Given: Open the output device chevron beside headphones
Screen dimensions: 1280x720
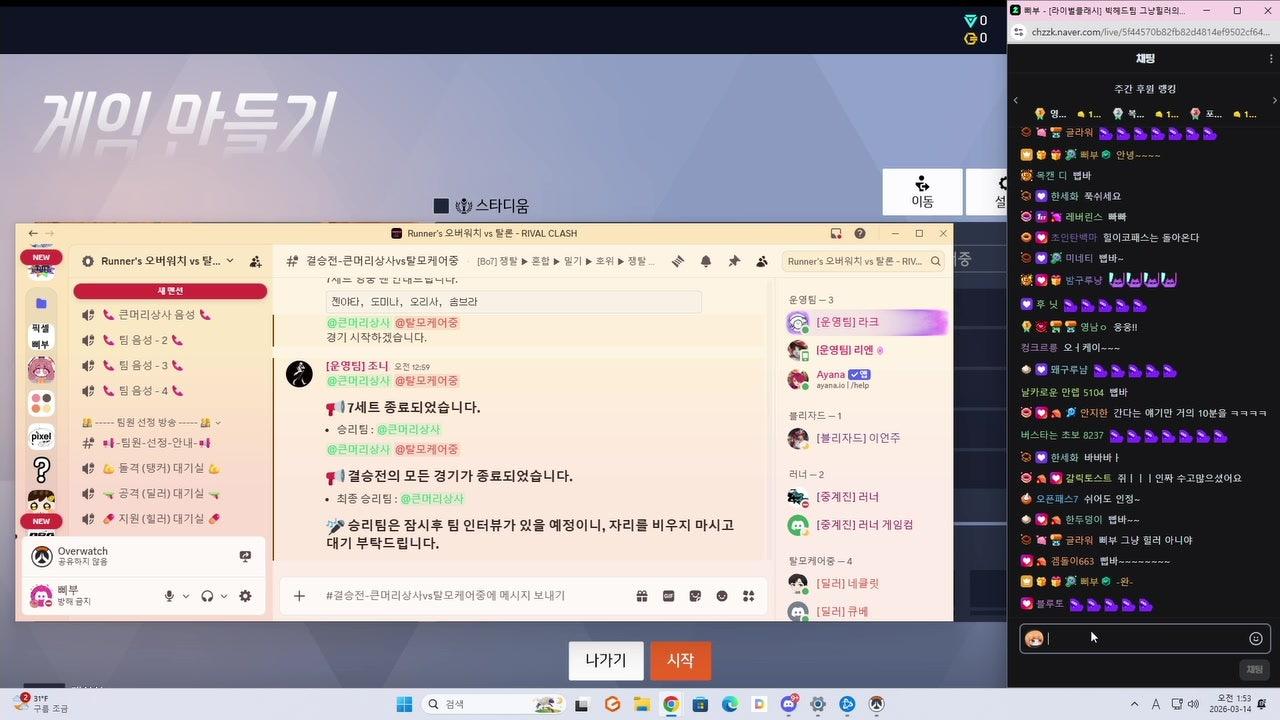Looking at the screenshot, I should [223, 596].
